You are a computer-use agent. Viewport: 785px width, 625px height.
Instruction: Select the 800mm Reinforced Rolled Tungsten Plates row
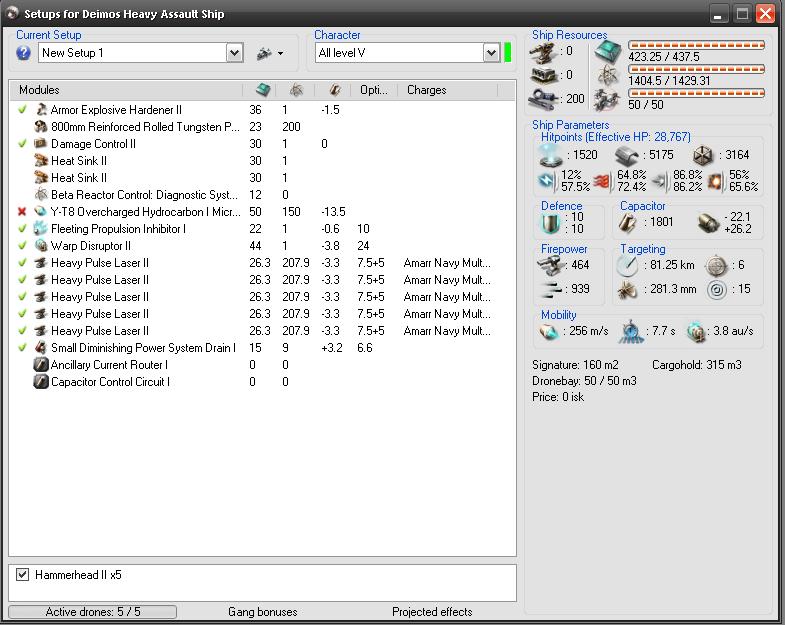[262, 126]
